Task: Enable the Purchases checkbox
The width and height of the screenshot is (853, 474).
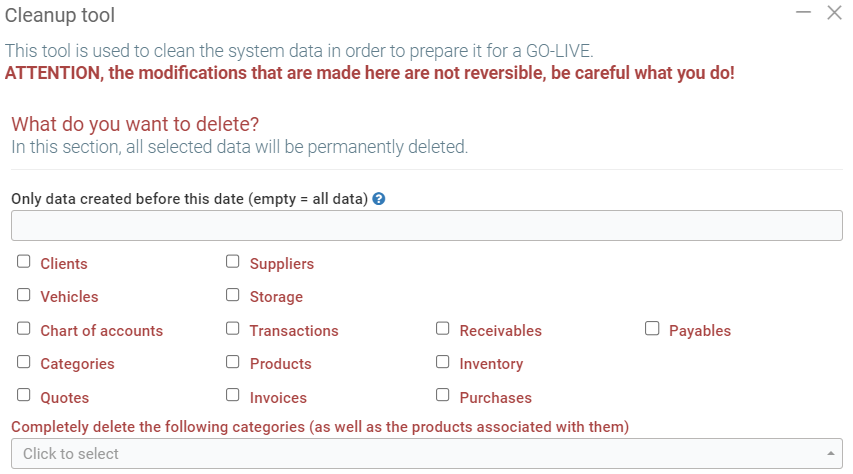Action: [443, 395]
